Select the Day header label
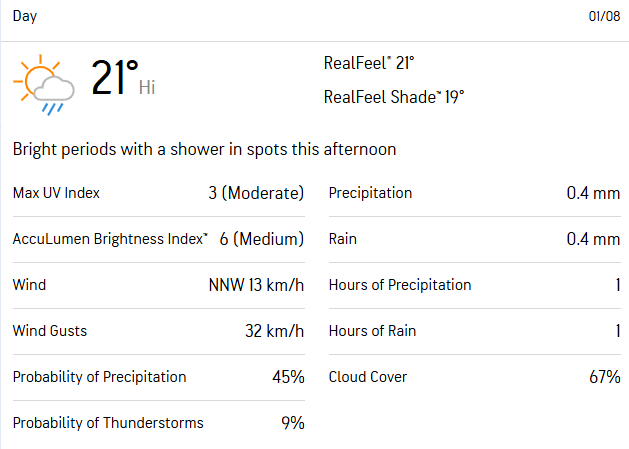The height and width of the screenshot is (449, 629). pos(25,16)
